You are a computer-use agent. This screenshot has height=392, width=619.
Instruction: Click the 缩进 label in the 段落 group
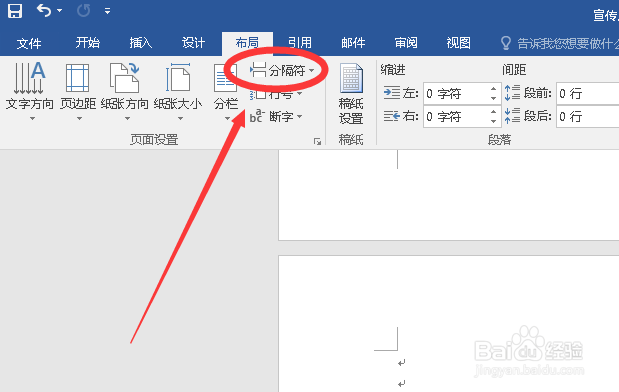click(393, 70)
